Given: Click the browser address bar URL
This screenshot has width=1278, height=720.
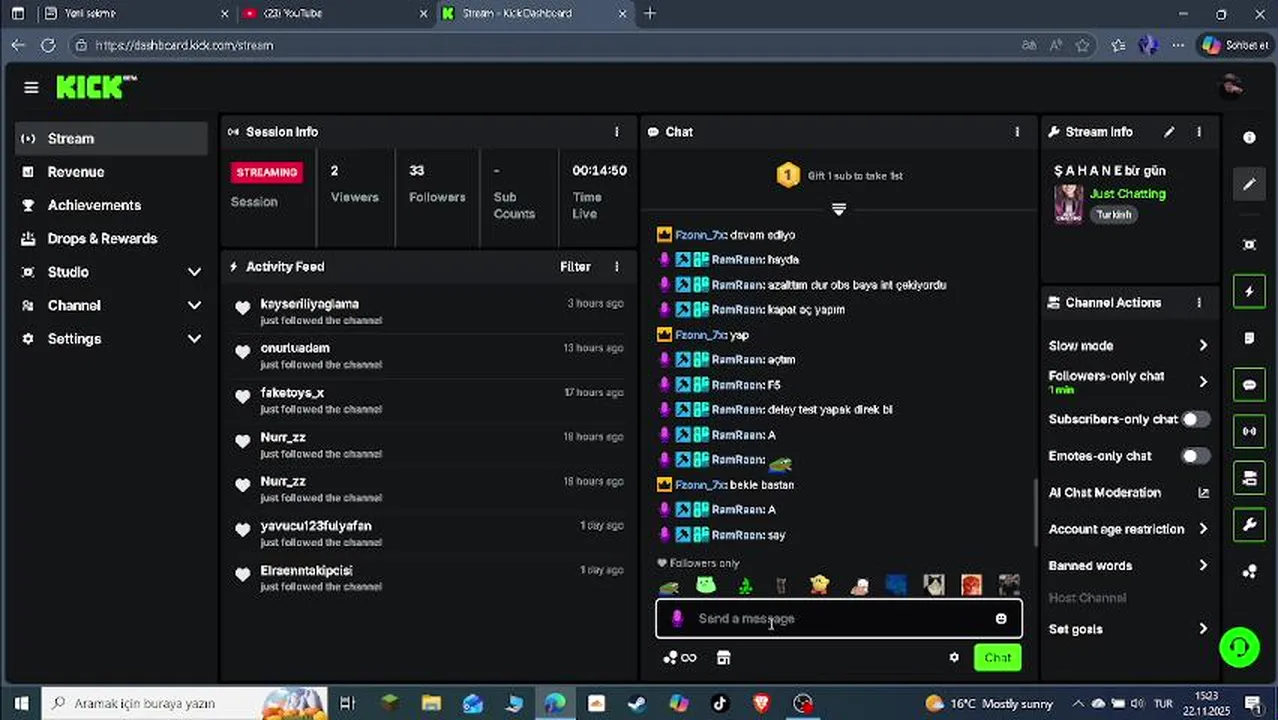Looking at the screenshot, I should 184,45.
